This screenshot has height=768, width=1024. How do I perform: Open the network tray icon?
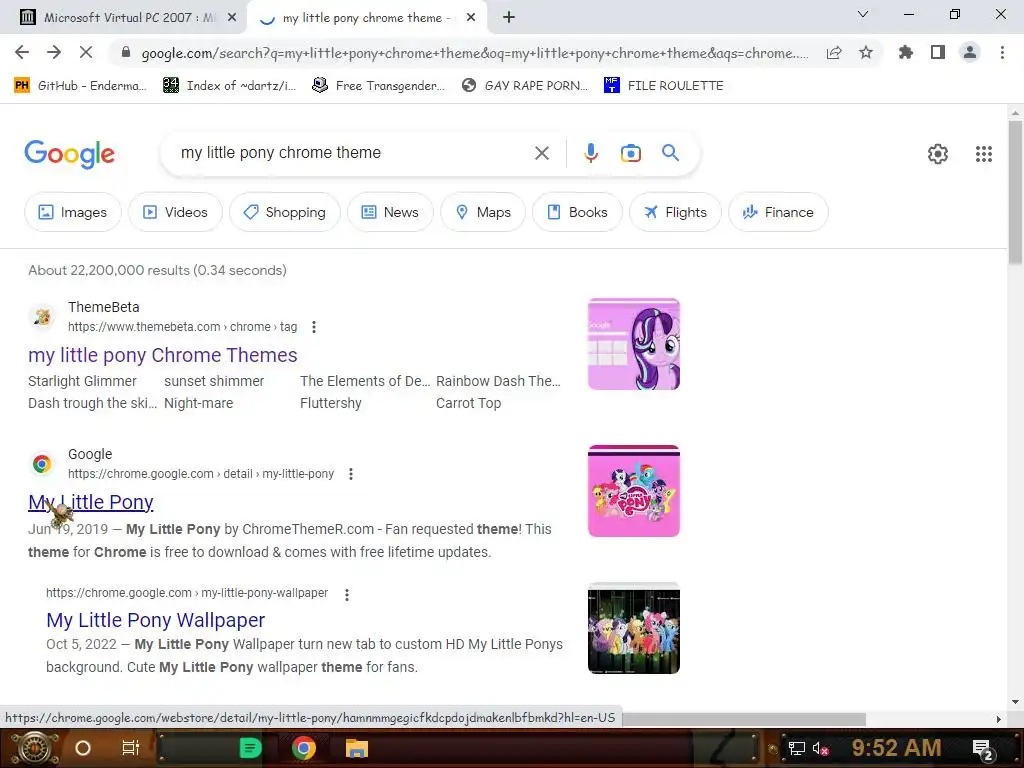[796, 748]
